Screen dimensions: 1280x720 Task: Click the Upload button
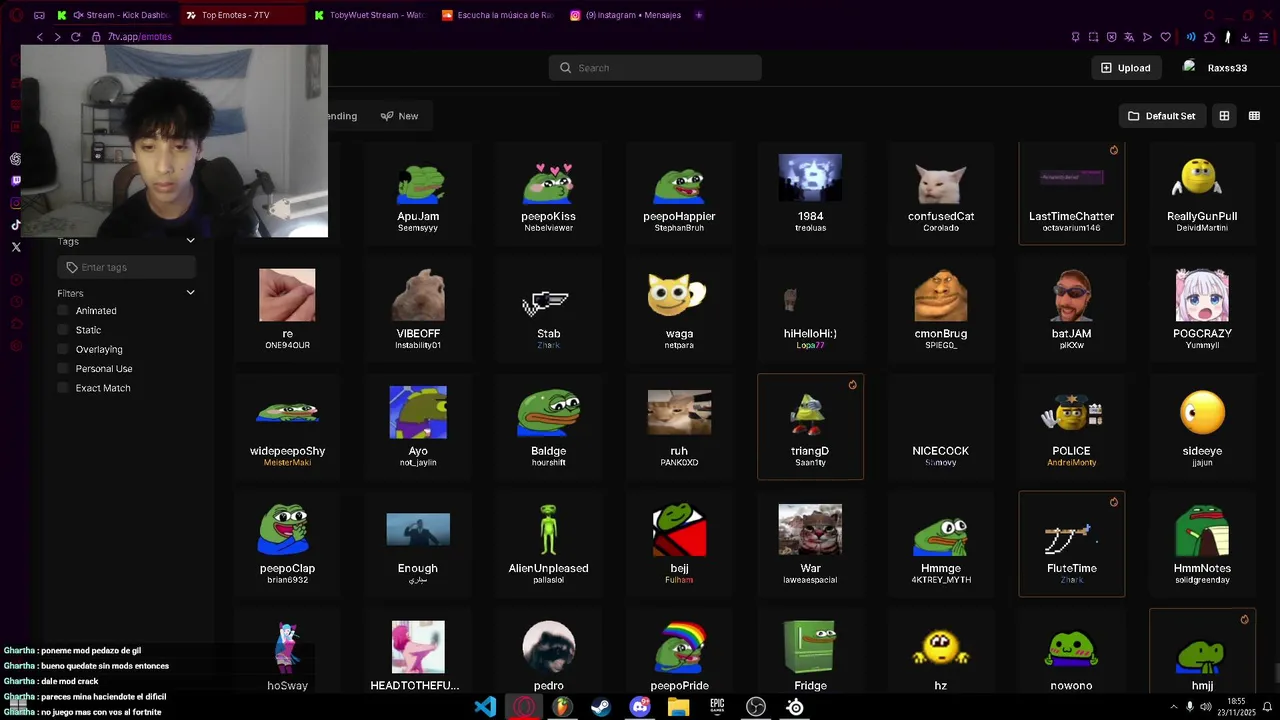pos(1126,68)
